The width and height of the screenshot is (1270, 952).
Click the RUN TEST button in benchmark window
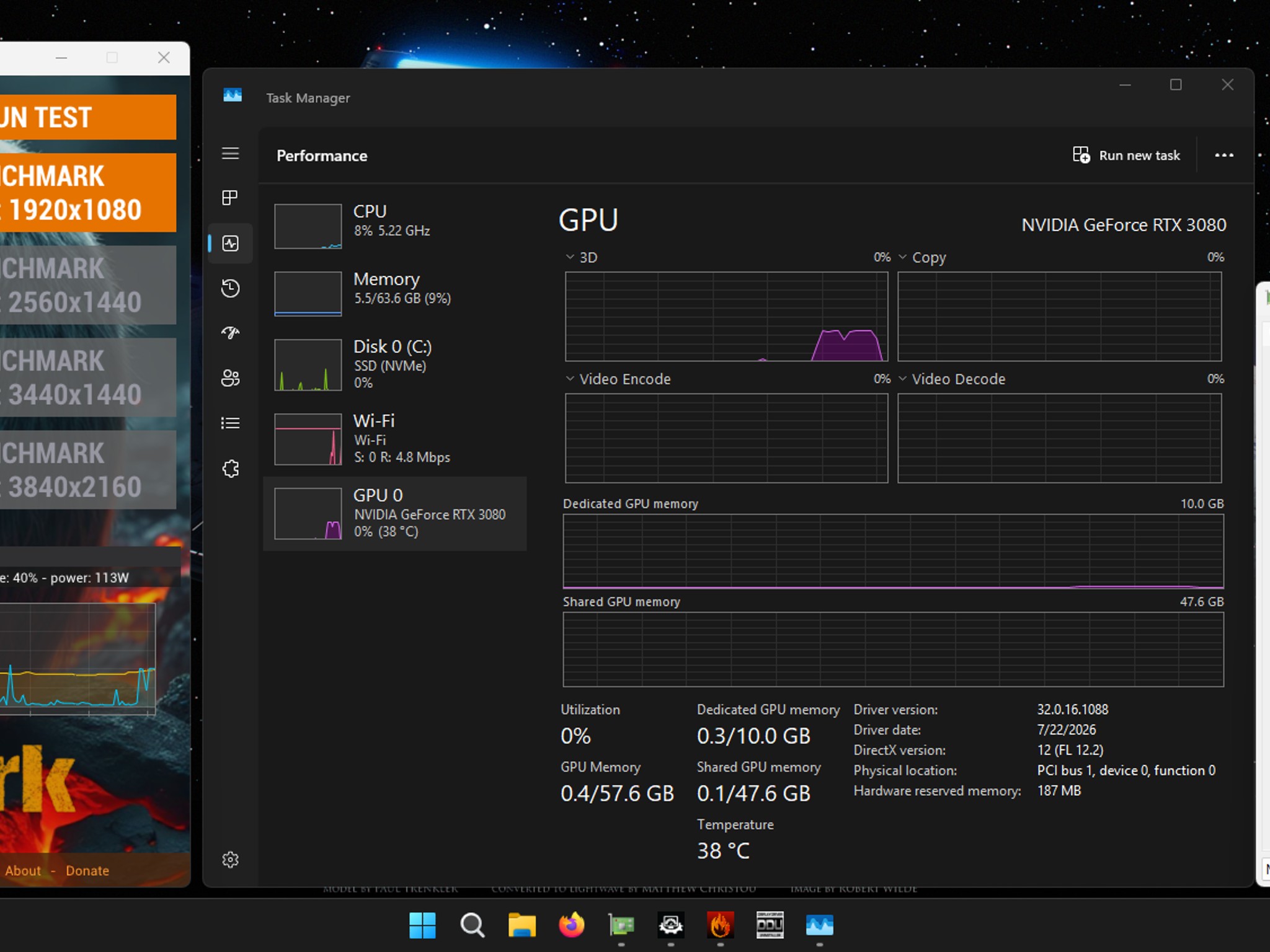(88, 117)
